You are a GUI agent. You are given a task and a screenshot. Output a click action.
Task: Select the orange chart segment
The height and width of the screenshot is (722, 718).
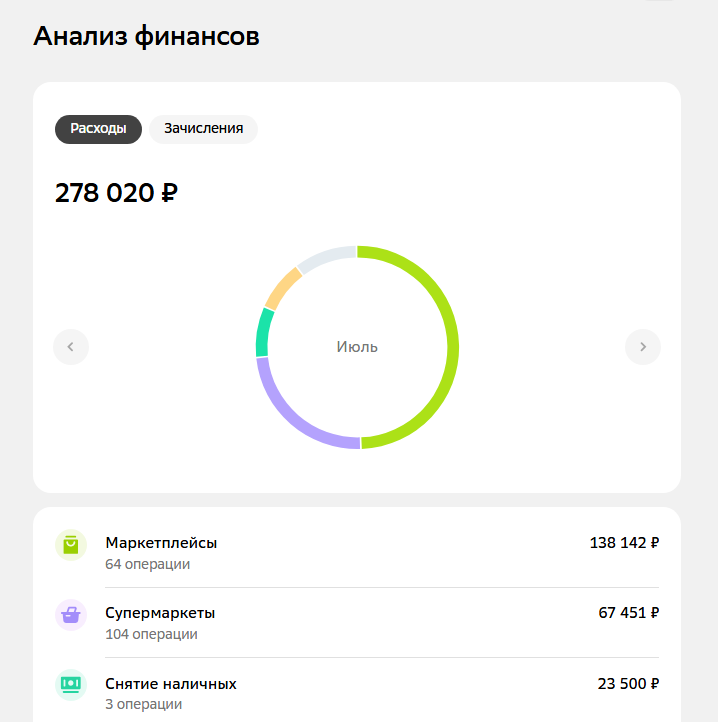coord(282,289)
